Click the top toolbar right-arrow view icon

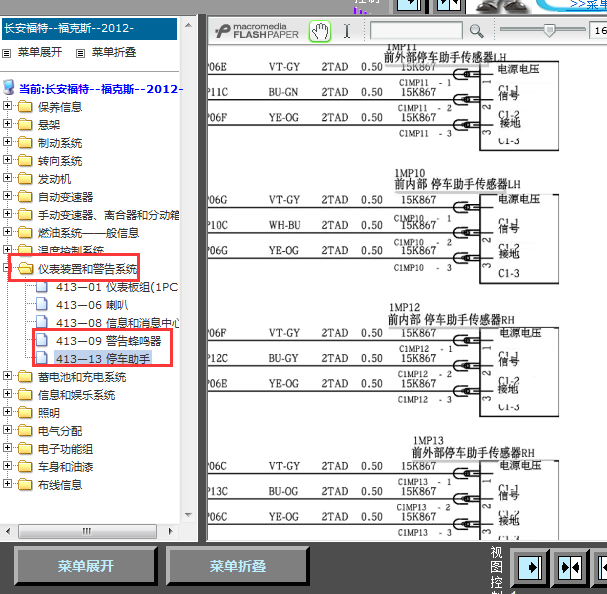point(409,4)
